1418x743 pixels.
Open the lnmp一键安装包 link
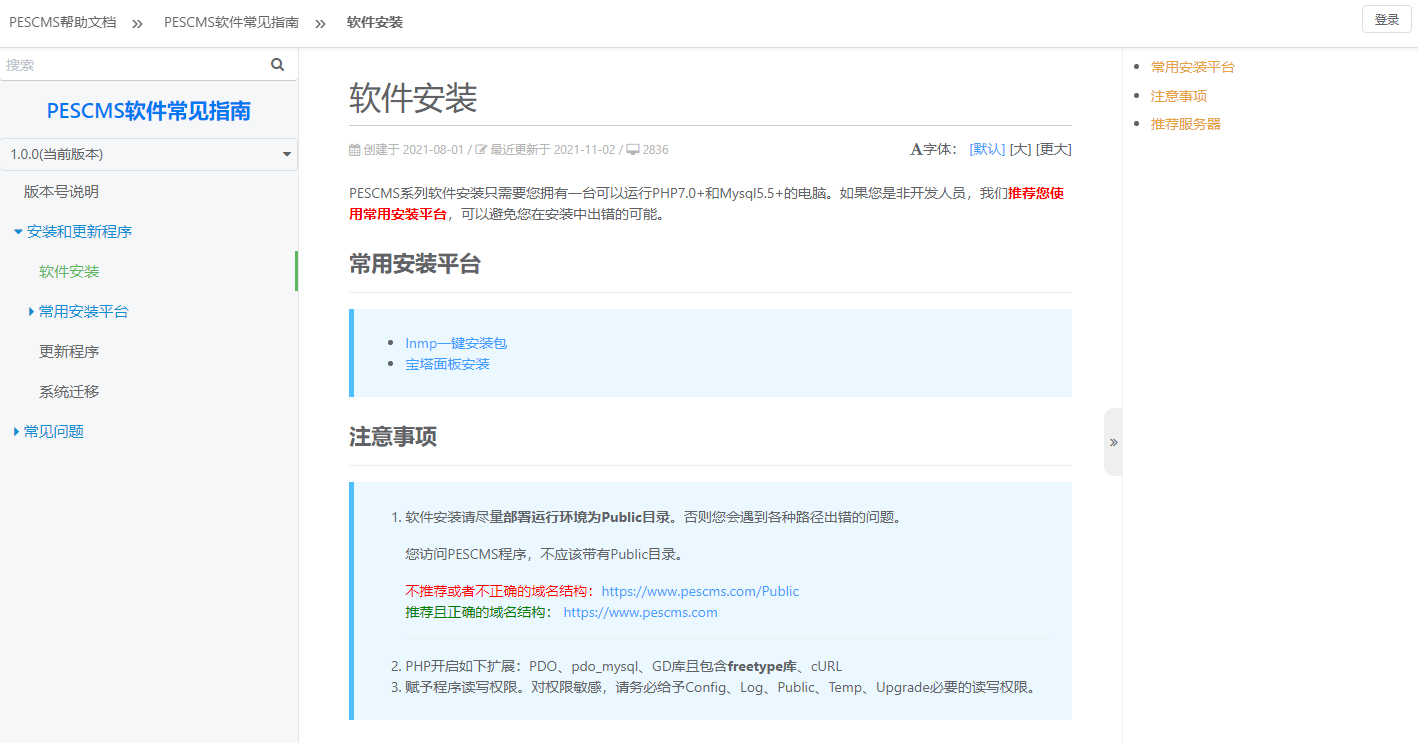[456, 343]
